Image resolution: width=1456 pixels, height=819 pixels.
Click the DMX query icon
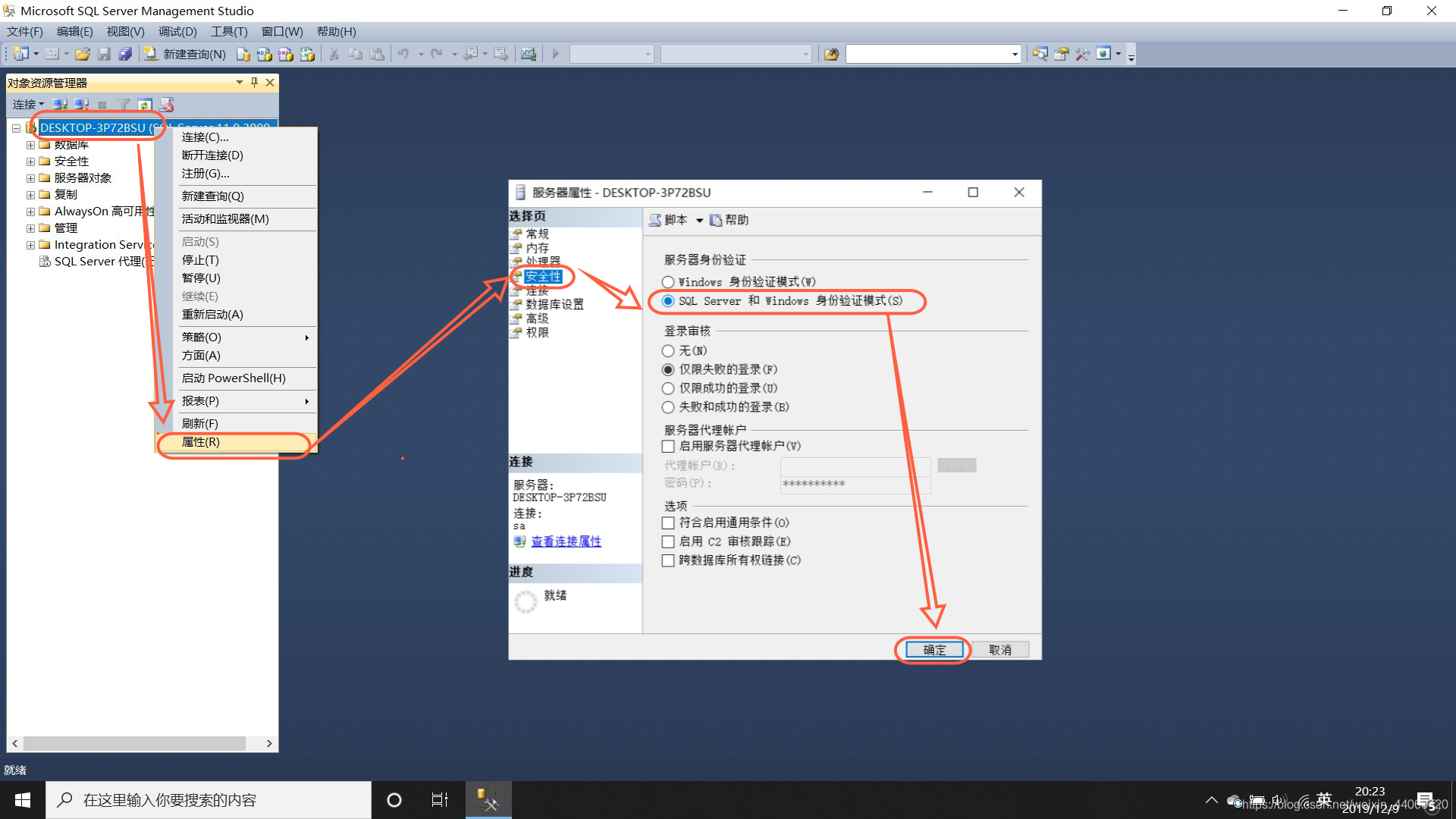tap(286, 54)
